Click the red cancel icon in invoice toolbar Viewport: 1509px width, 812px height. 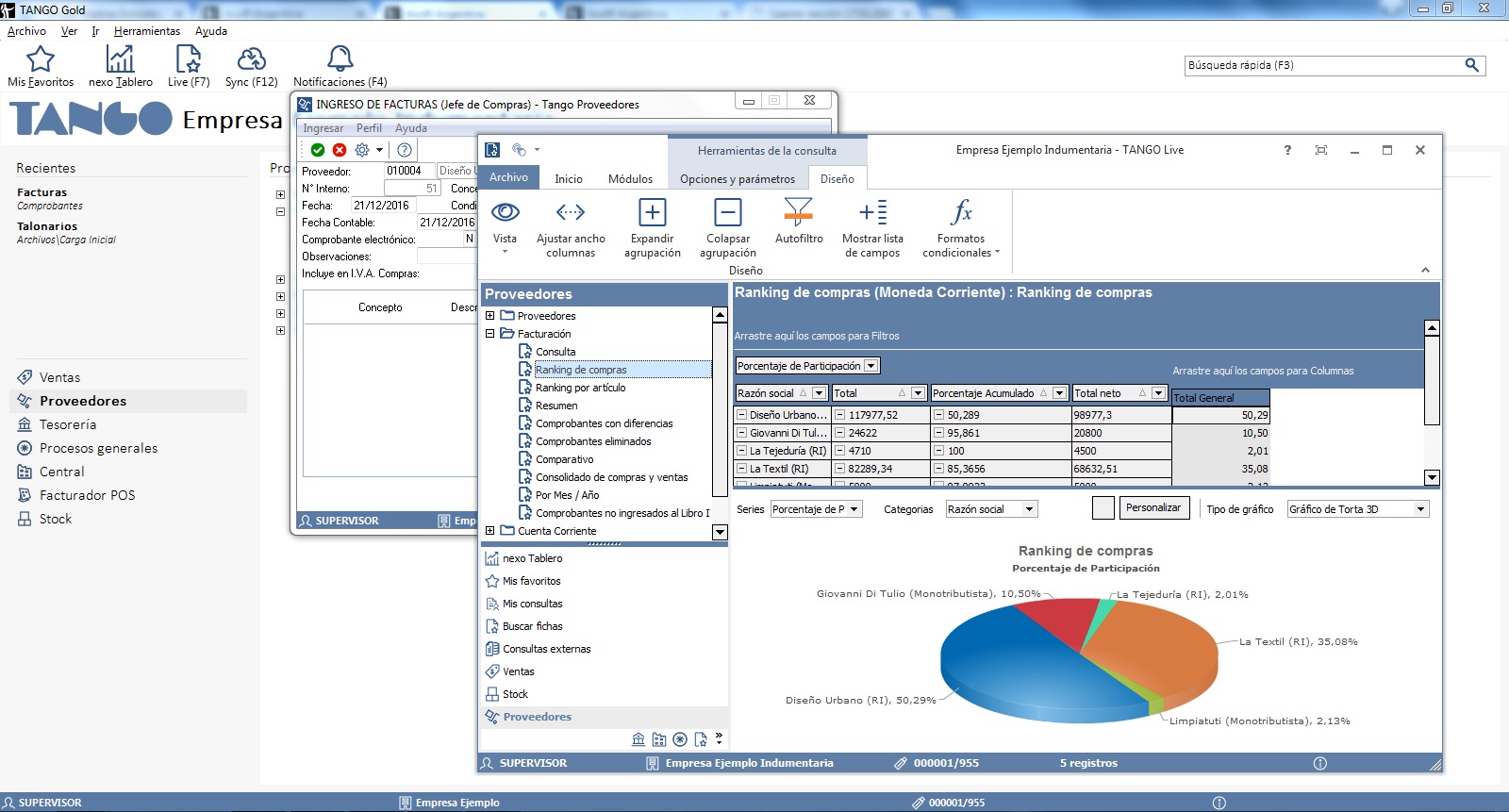340,150
